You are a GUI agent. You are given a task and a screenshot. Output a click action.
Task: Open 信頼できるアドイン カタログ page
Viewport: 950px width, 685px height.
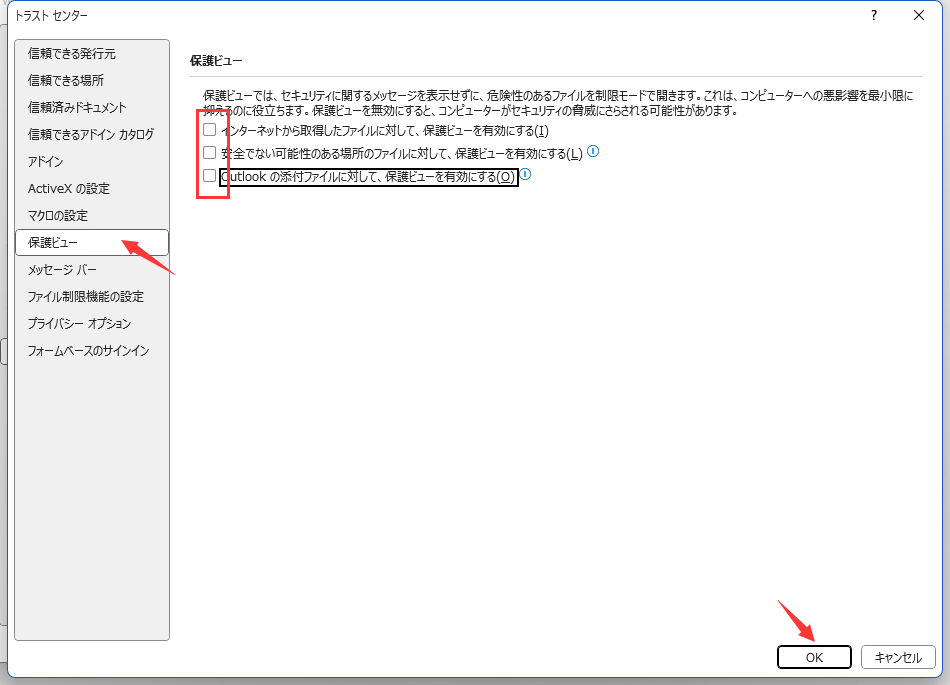pyautogui.click(x=91, y=134)
